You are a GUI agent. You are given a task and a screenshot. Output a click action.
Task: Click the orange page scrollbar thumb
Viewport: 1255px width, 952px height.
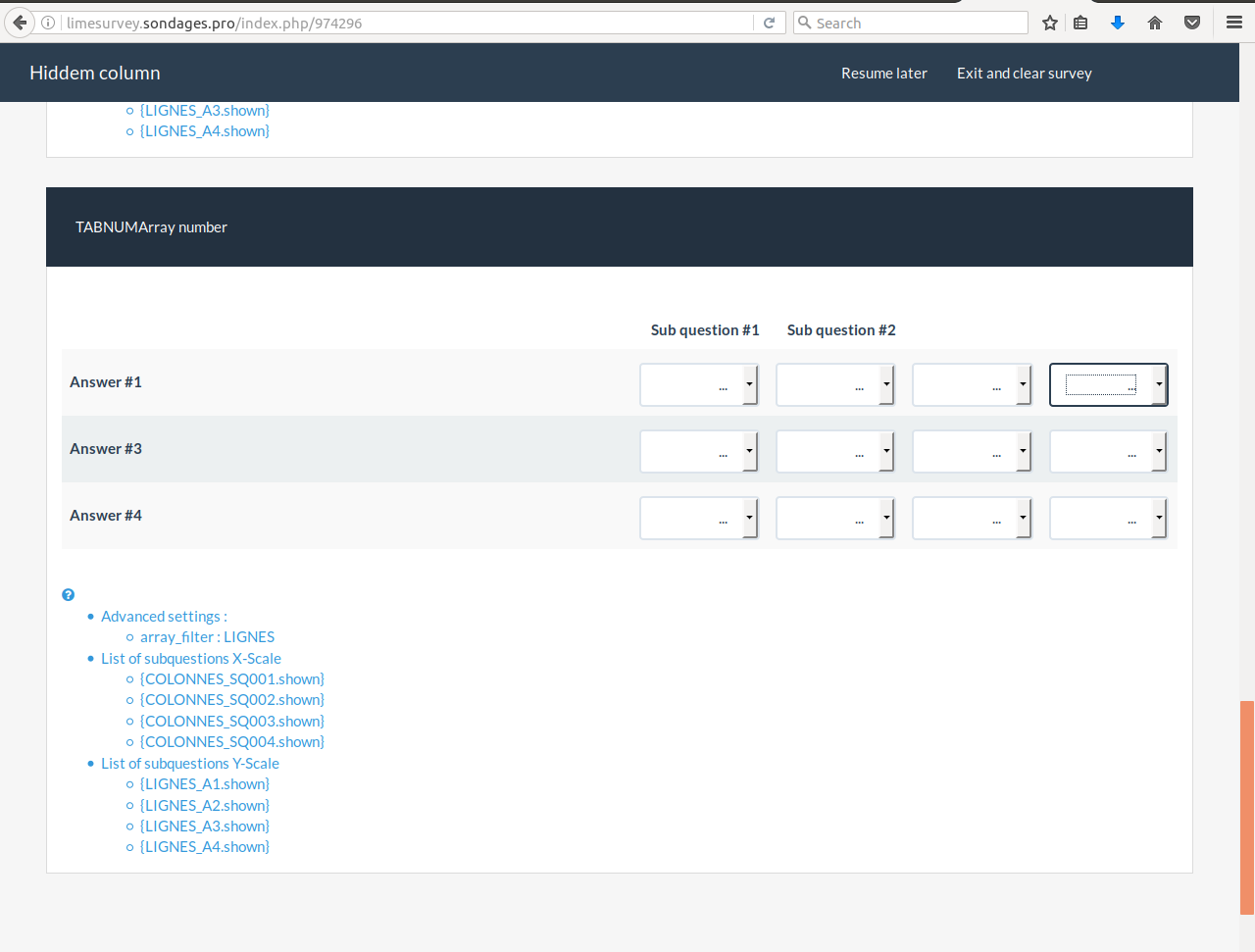[1247, 806]
